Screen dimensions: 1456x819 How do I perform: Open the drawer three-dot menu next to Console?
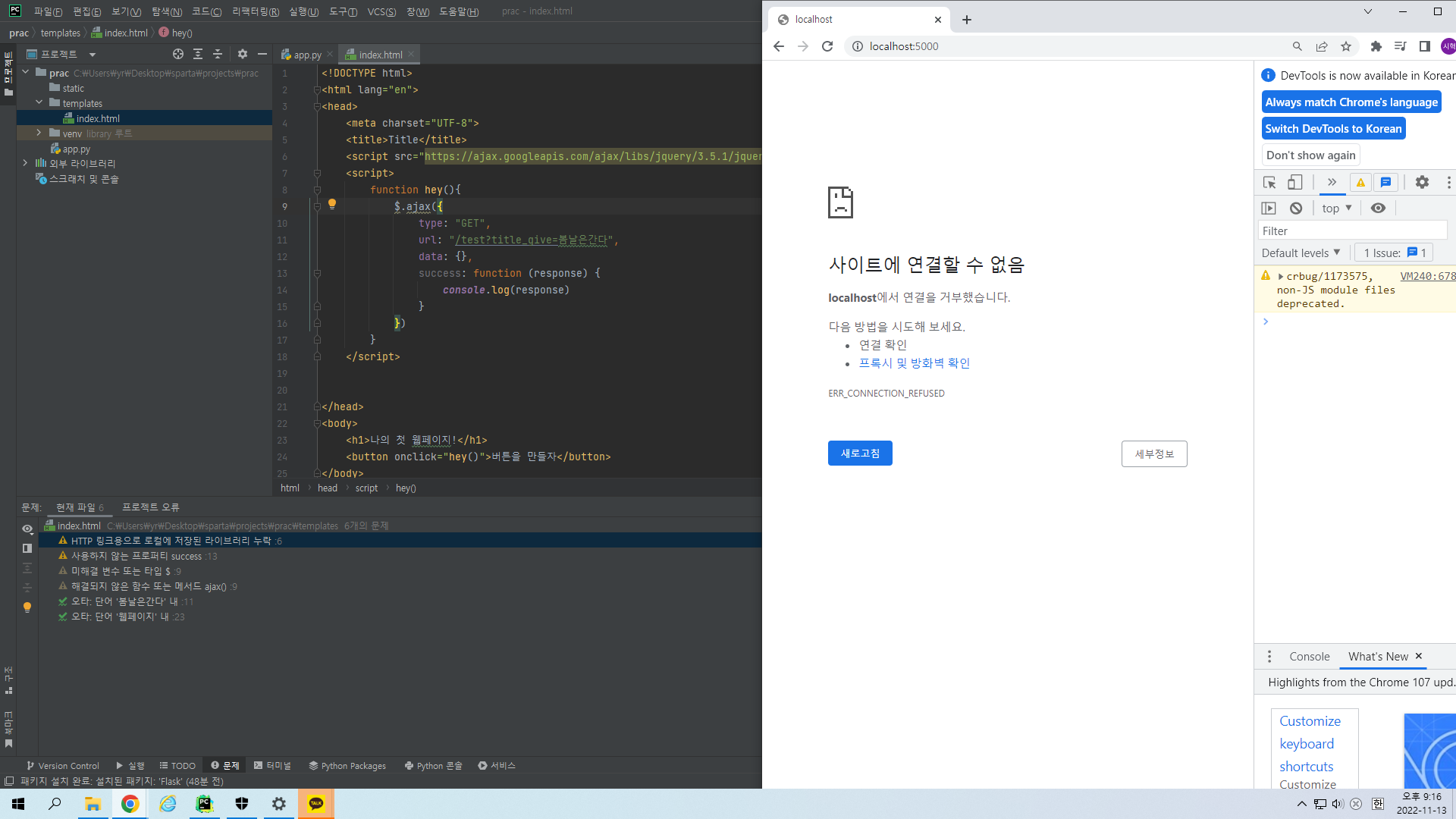click(x=1269, y=657)
